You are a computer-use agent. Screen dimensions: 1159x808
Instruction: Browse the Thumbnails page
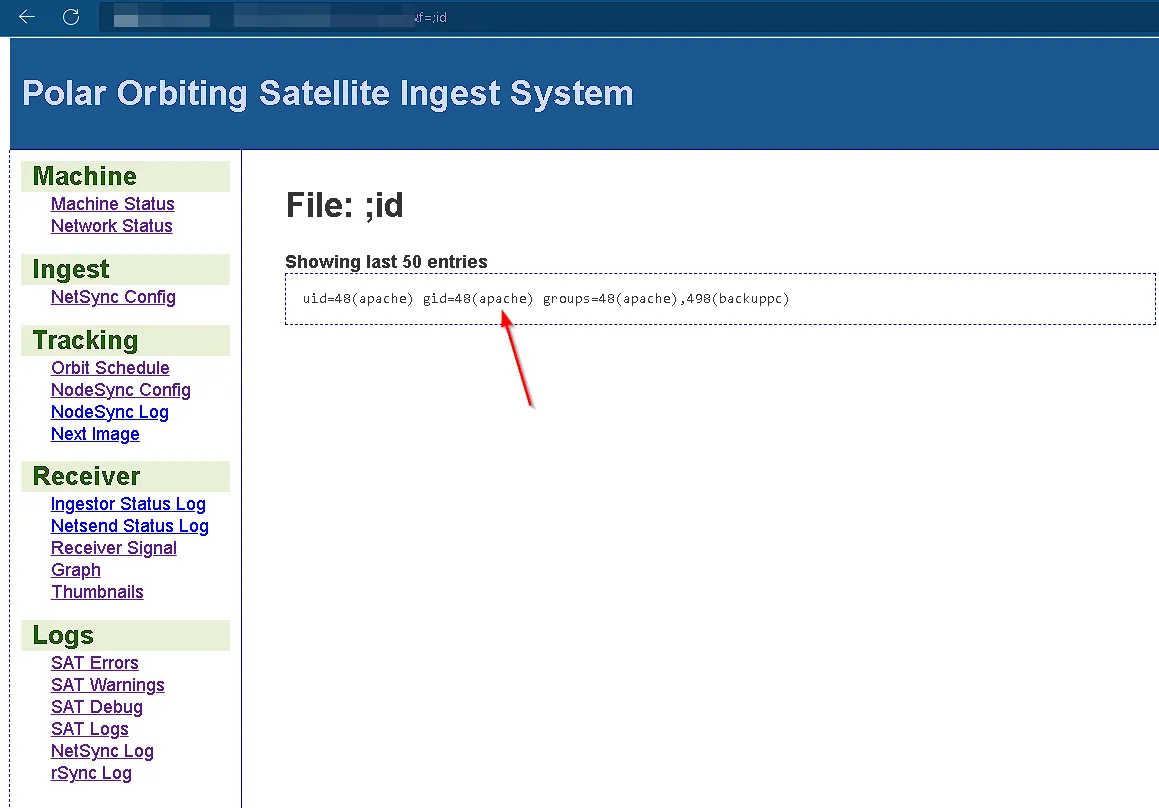pyautogui.click(x=97, y=592)
